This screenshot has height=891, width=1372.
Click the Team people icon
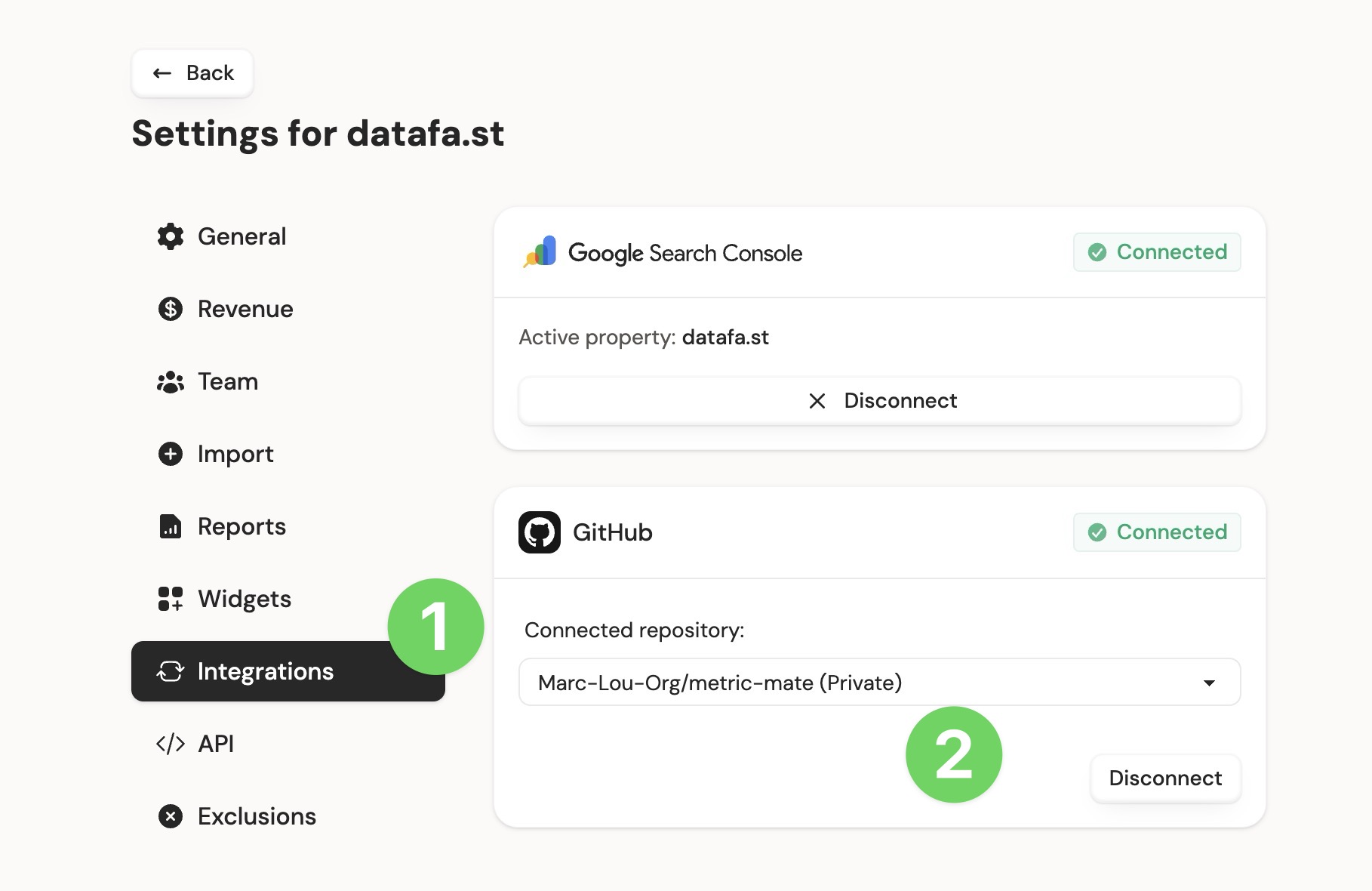click(x=171, y=382)
